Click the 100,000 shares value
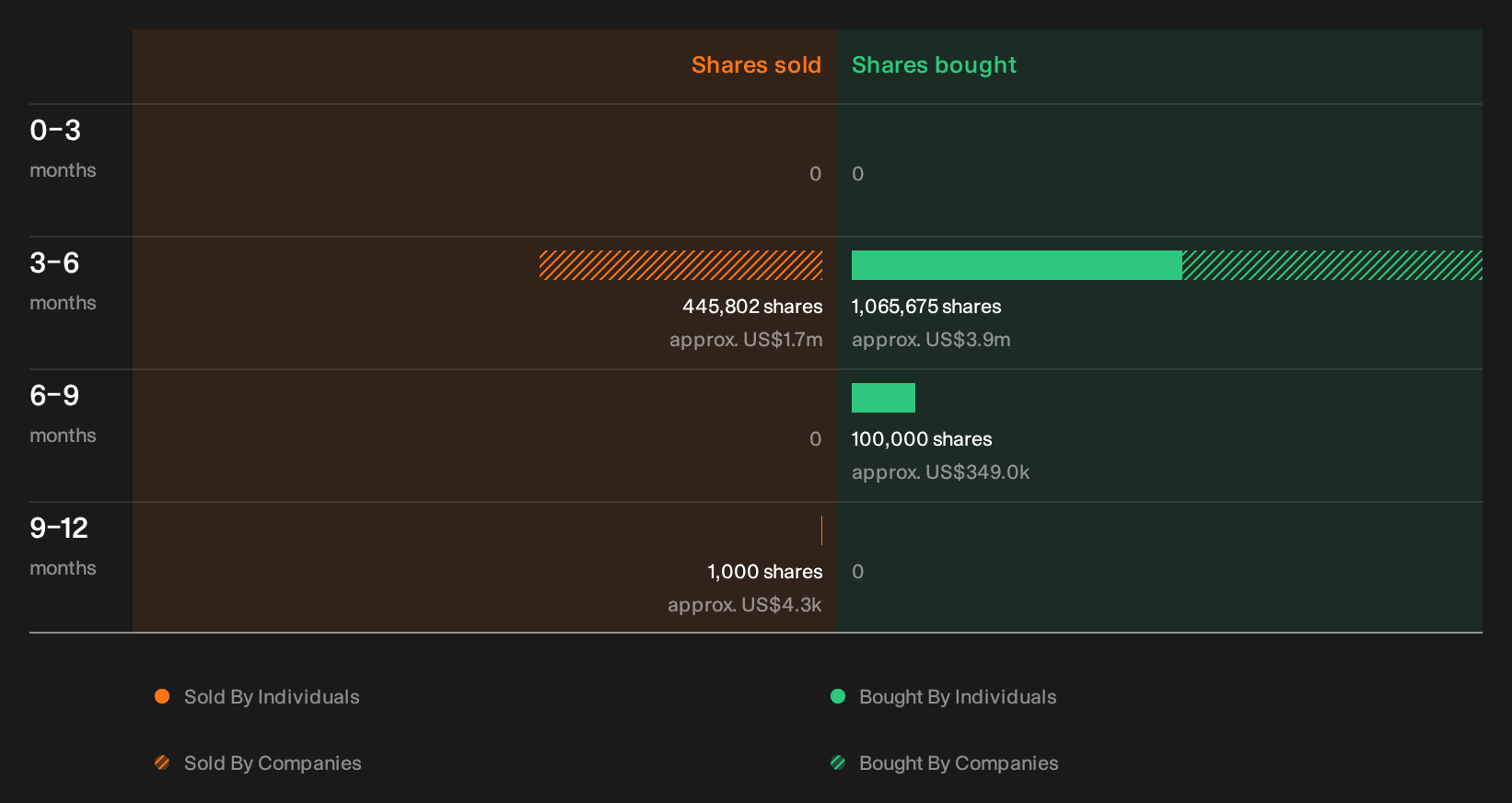The image size is (1512, 803). click(x=922, y=439)
